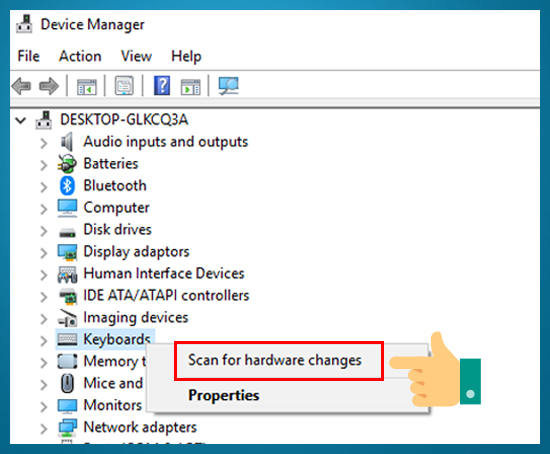Expand the Bluetooth node arrow

(x=43, y=187)
